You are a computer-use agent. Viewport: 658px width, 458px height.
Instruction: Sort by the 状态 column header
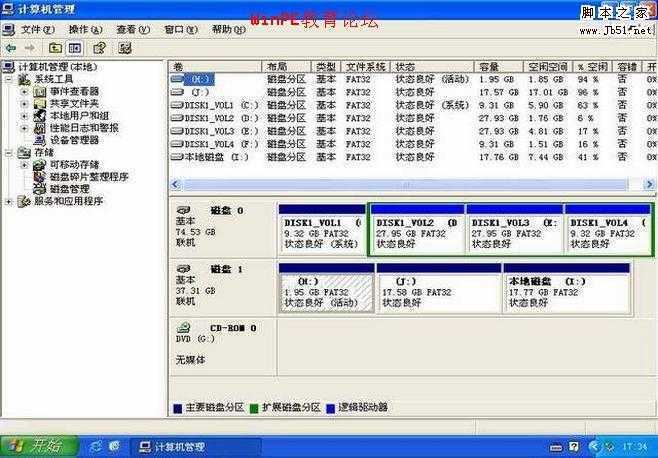click(x=433, y=66)
